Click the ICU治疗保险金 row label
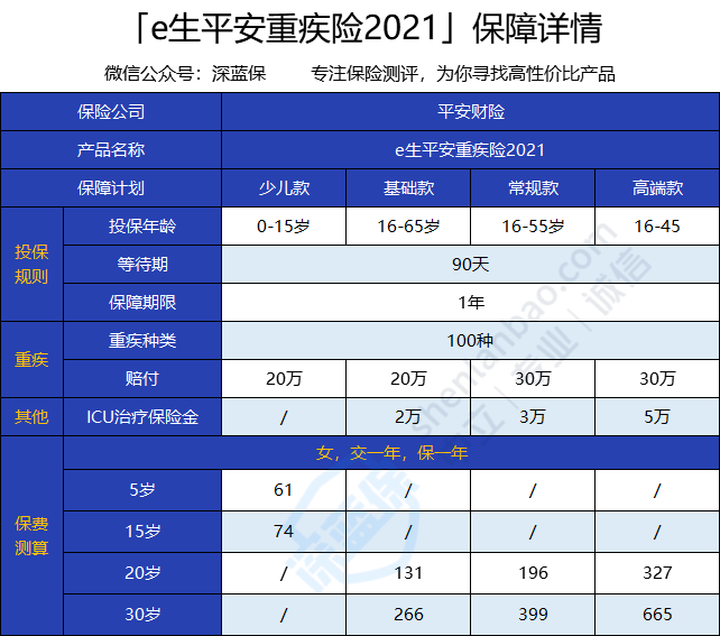Screen dimensions: 720x636 pos(142,416)
